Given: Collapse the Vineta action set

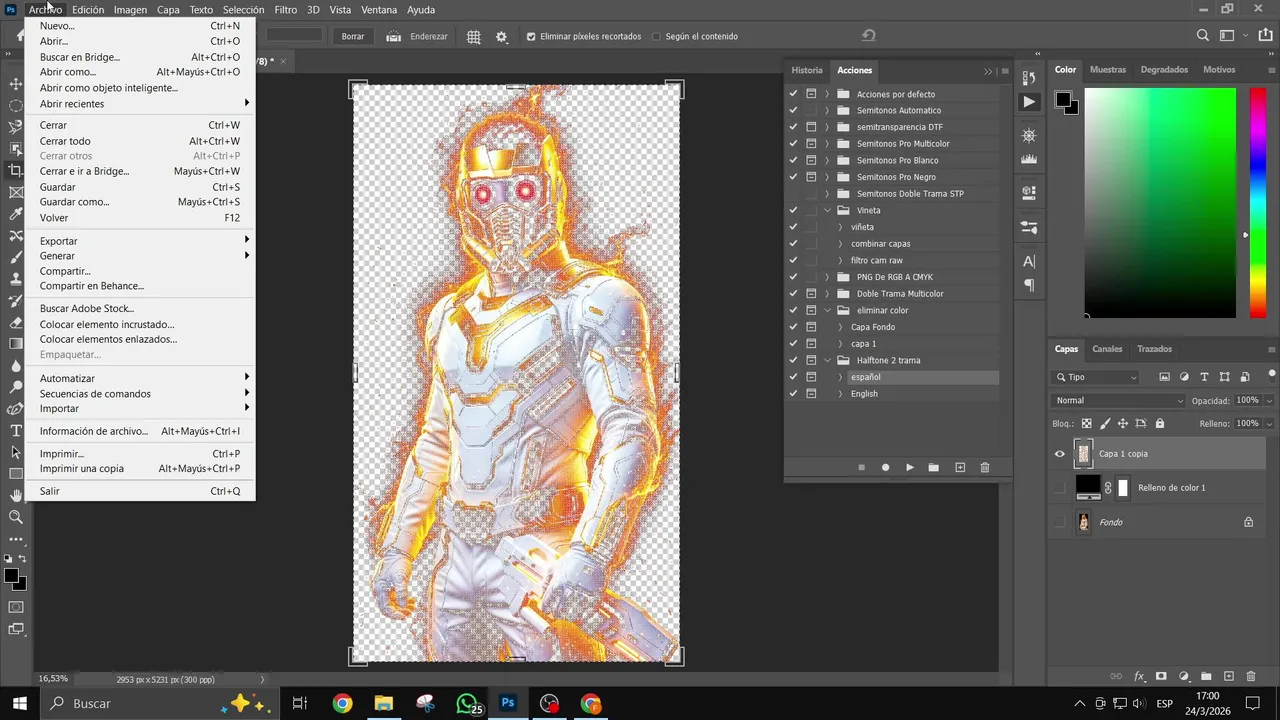Looking at the screenshot, I should coord(827,210).
